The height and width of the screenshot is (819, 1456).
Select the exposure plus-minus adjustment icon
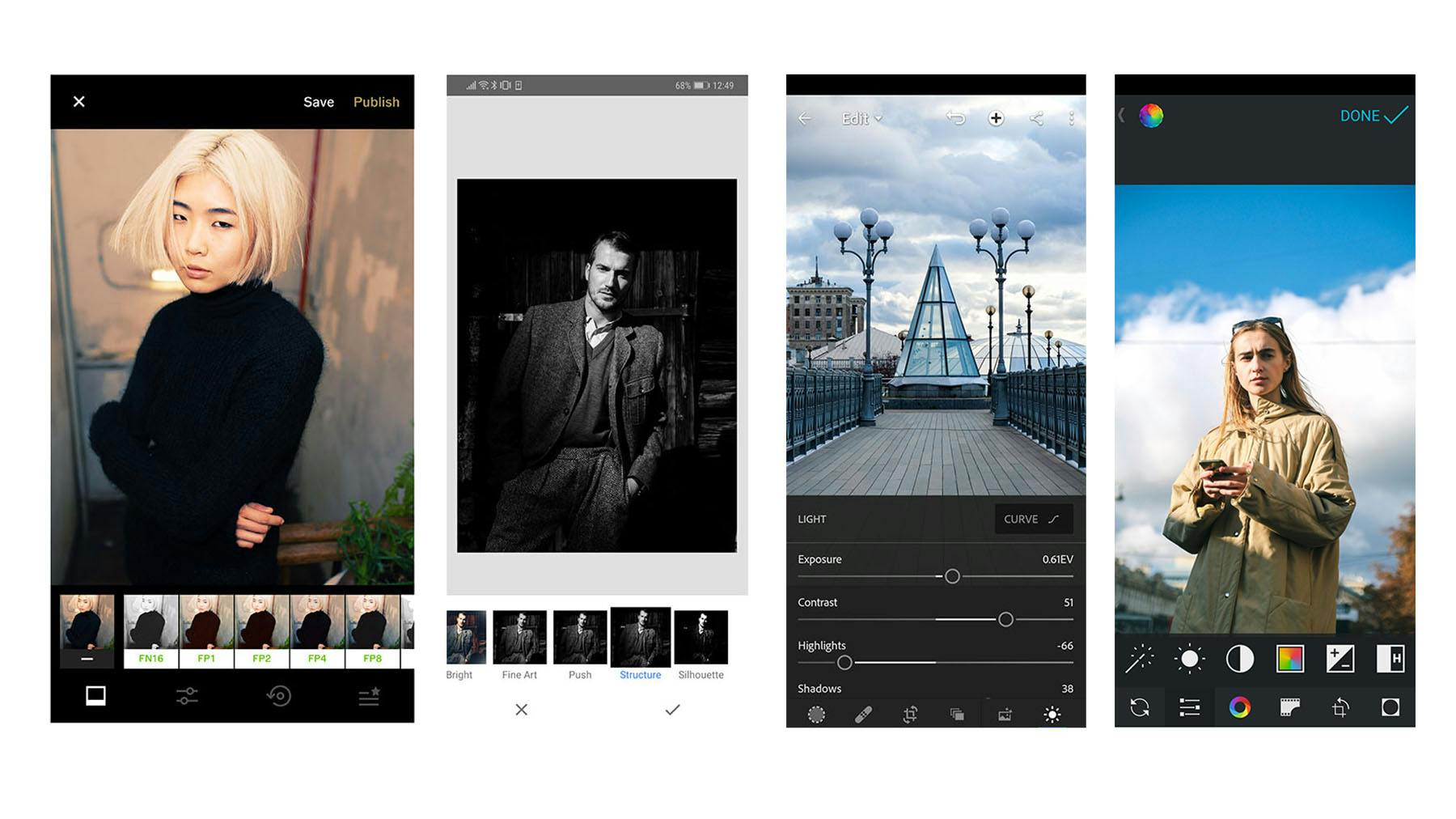point(1339,660)
